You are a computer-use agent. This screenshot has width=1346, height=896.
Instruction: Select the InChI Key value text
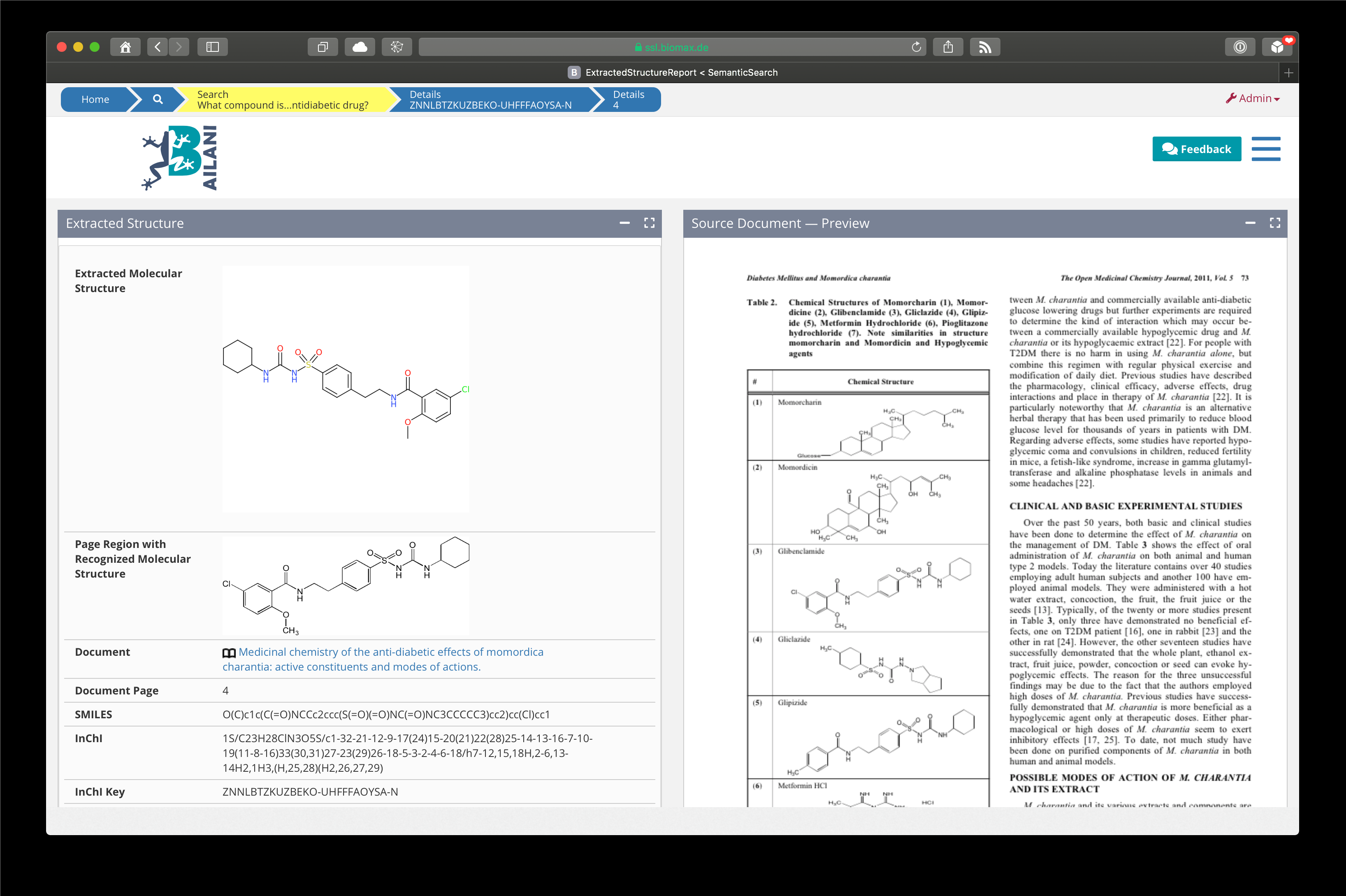pos(310,792)
